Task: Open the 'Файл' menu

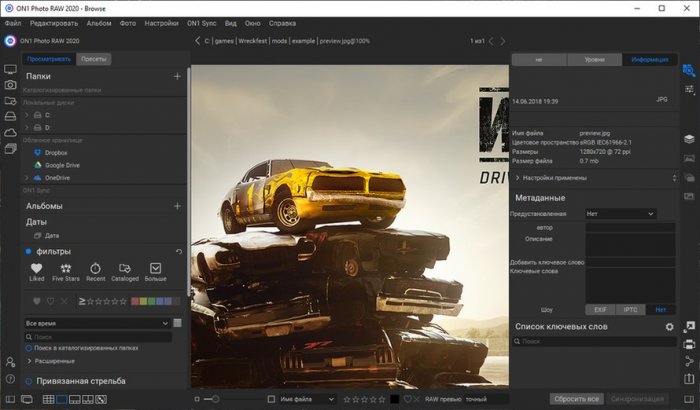Action: click(13, 23)
